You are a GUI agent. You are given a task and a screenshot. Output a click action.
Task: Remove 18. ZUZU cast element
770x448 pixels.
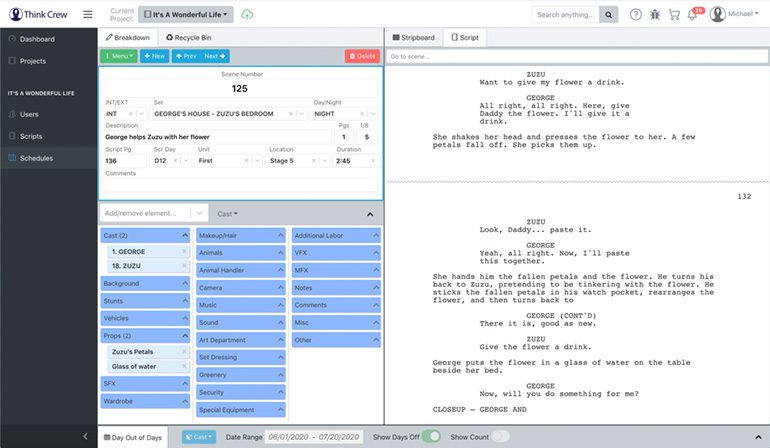pos(184,266)
